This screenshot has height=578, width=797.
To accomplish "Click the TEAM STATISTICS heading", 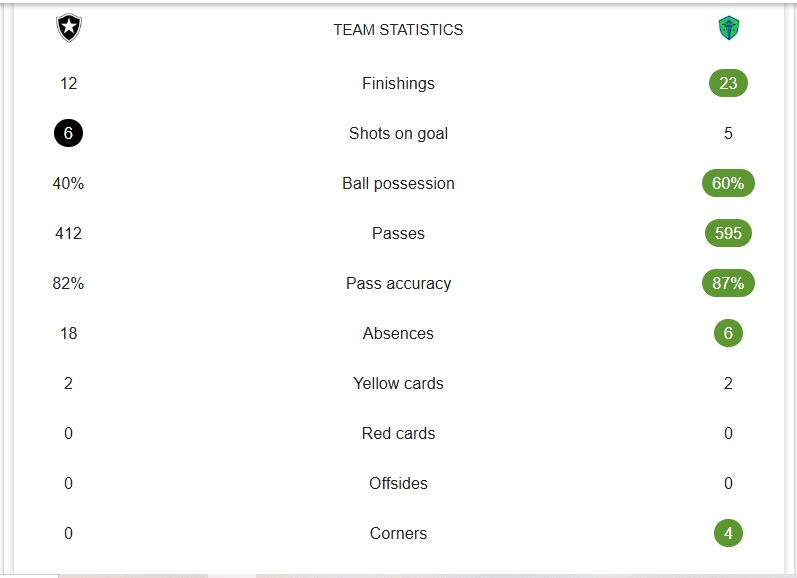I will [398, 30].
